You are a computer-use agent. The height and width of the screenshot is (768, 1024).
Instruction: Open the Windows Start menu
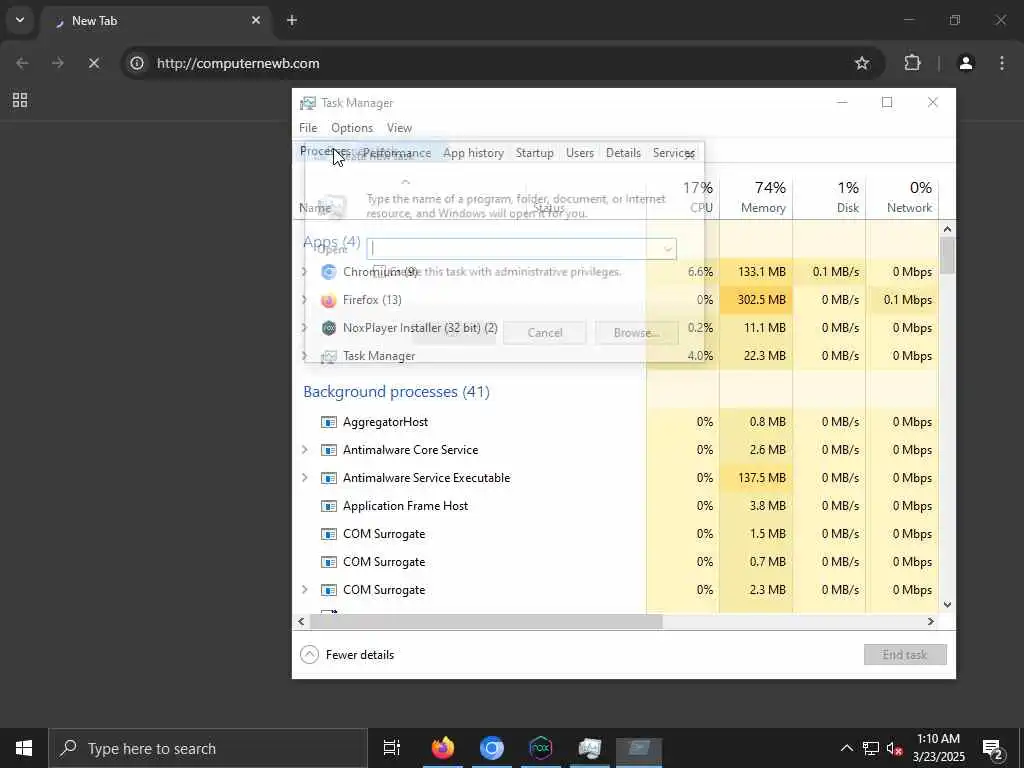(x=24, y=748)
